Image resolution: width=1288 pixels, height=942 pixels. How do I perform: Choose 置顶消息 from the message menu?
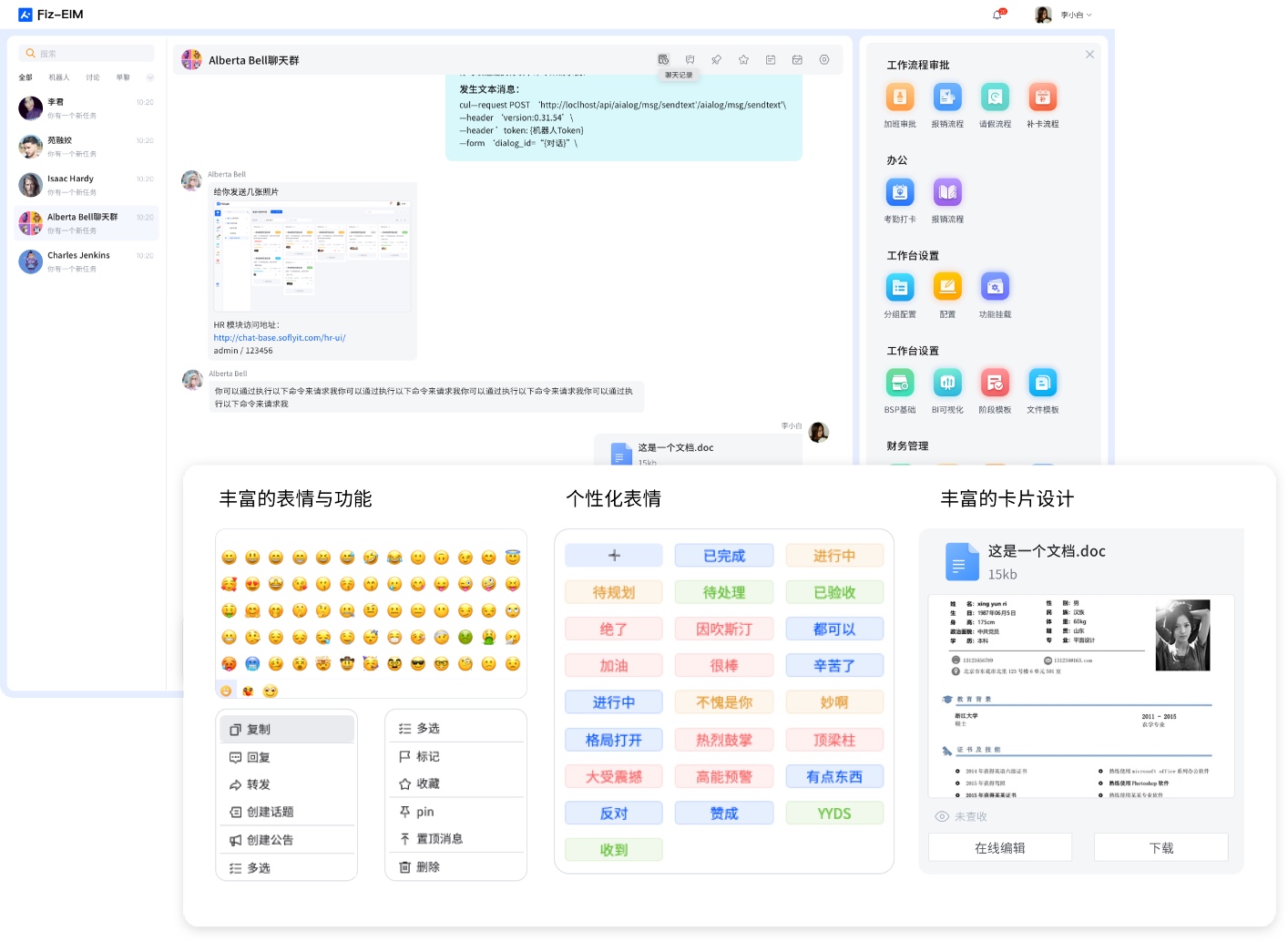point(440,839)
